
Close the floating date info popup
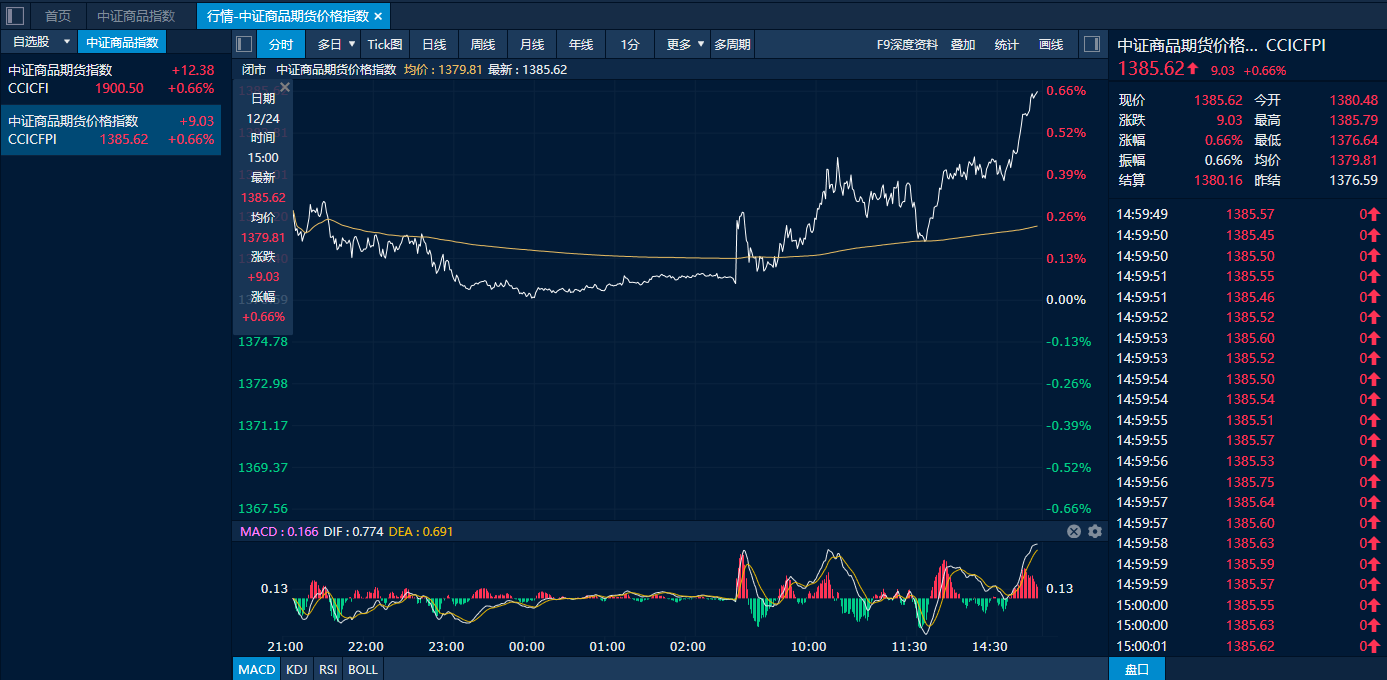pyautogui.click(x=284, y=88)
